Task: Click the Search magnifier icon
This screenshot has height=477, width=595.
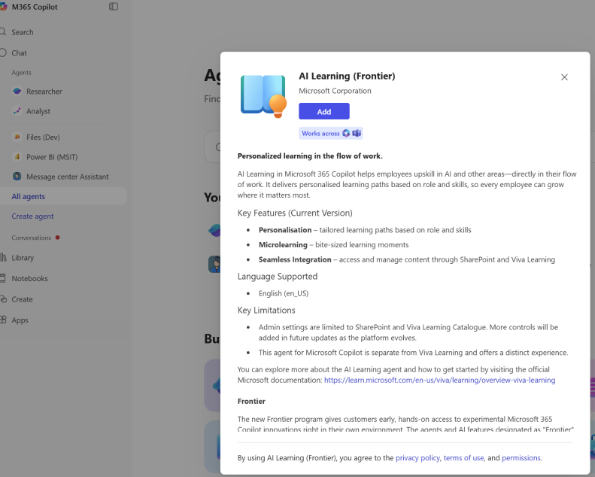Action: [x=3, y=32]
